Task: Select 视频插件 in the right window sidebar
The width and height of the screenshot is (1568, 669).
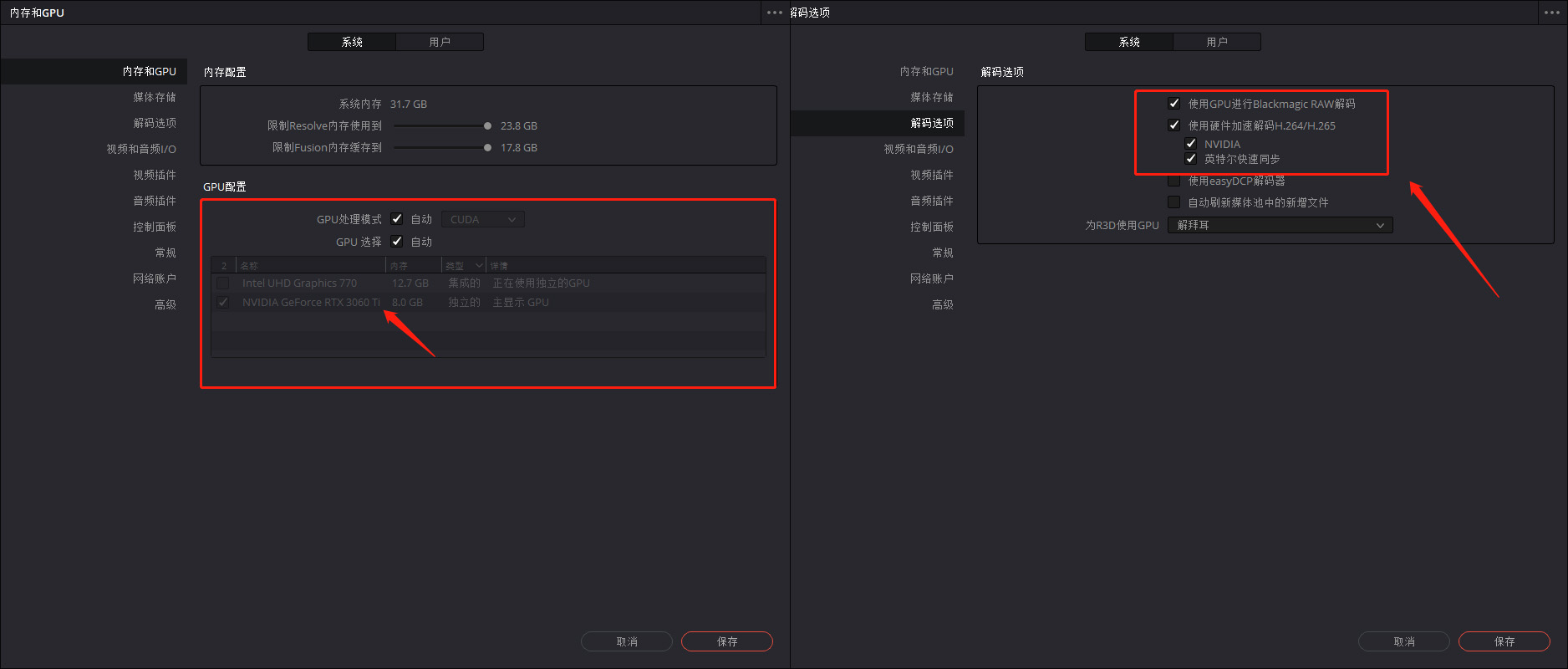Action: point(932,175)
